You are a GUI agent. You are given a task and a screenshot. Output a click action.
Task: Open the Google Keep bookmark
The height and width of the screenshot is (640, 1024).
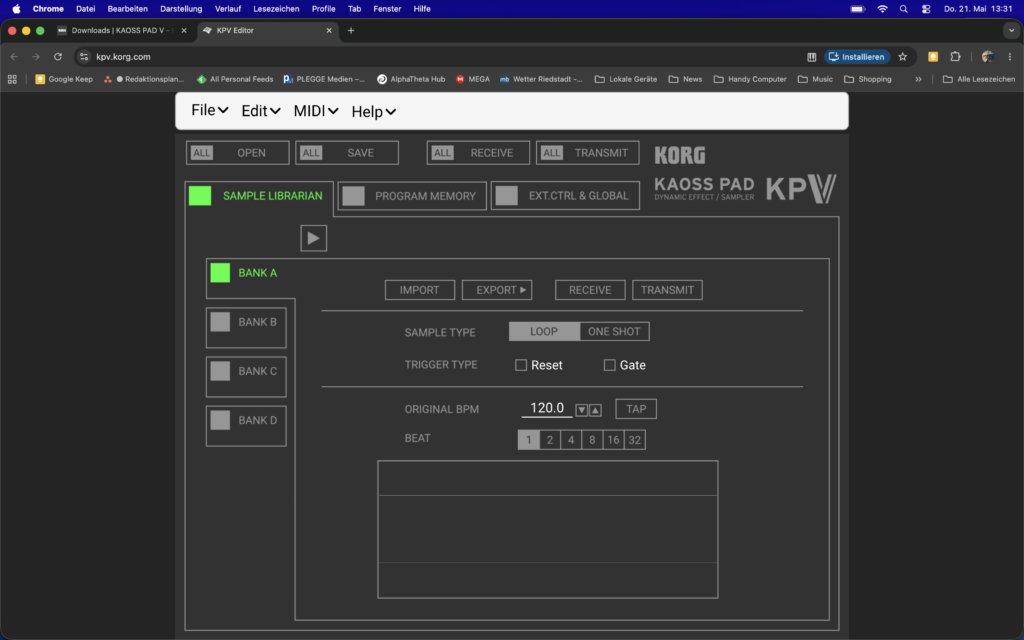[64, 79]
